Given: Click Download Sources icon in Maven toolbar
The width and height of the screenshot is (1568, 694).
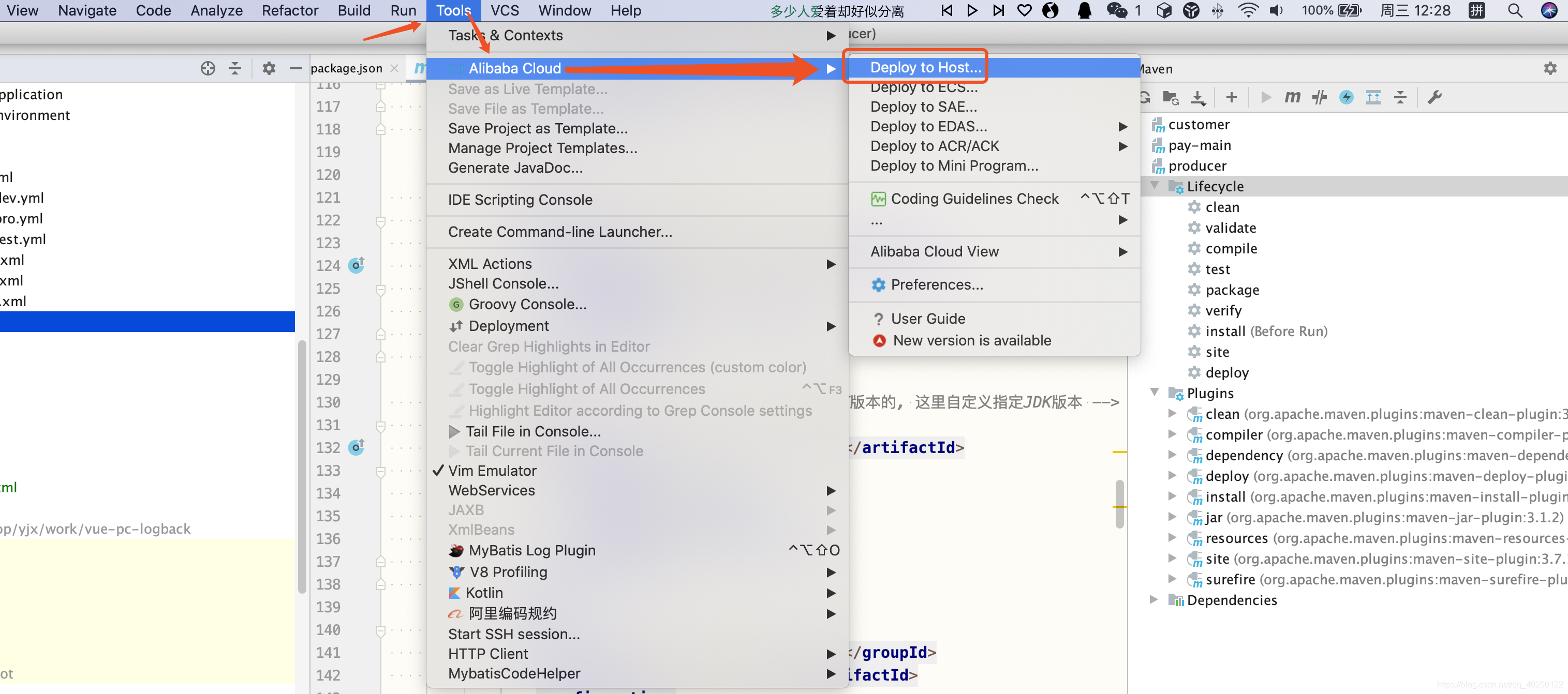Looking at the screenshot, I should point(1197,97).
